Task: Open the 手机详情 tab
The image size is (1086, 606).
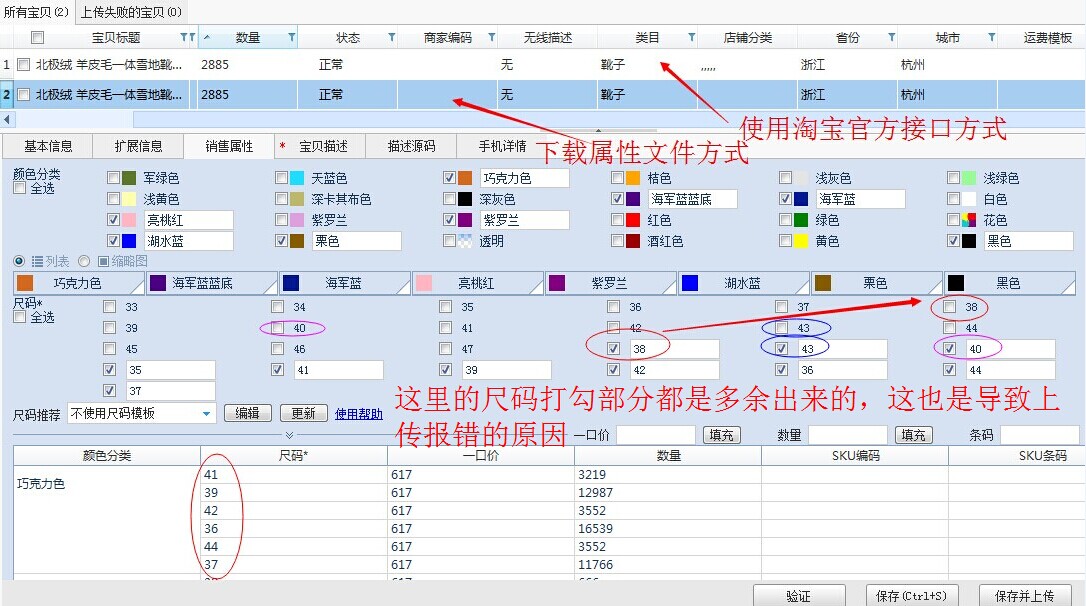Action: 502,146
